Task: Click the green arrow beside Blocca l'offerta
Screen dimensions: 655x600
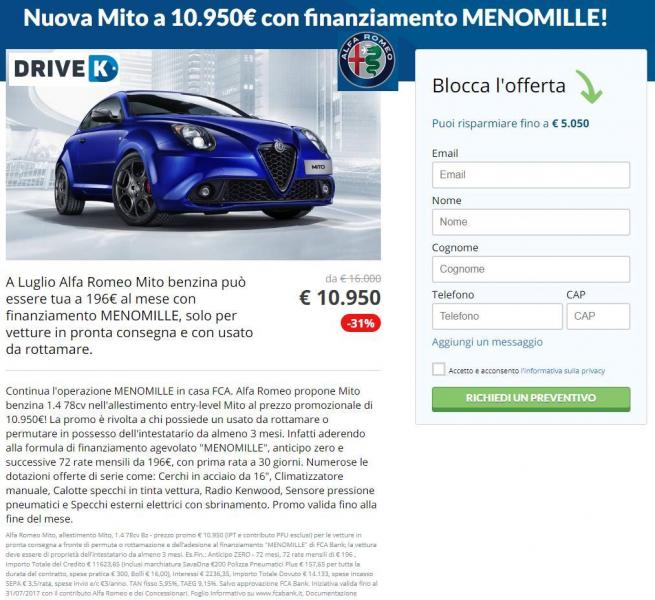Action: (x=589, y=86)
